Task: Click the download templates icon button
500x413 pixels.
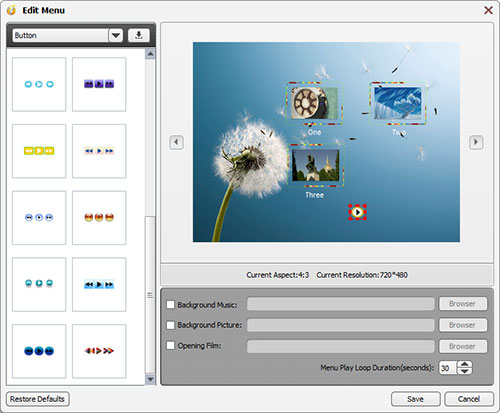Action: [x=139, y=35]
